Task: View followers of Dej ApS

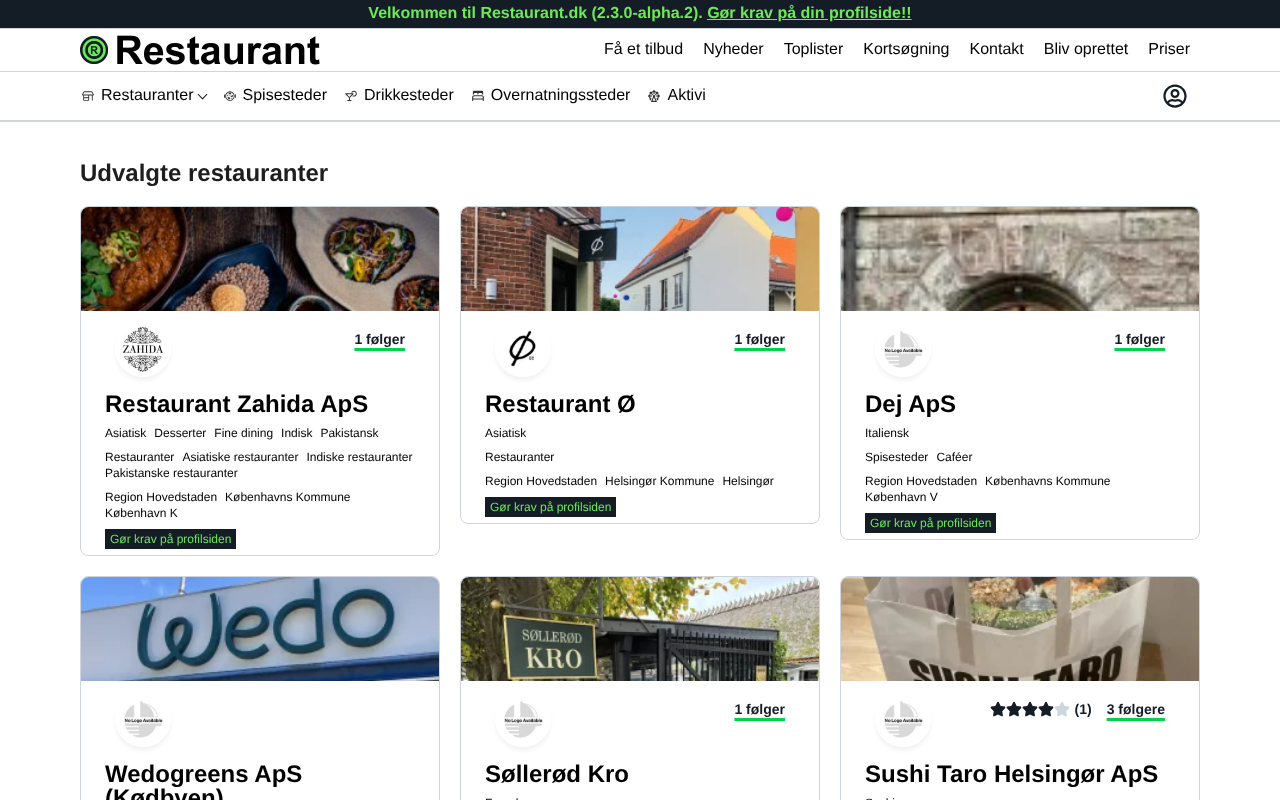Action: click(x=1140, y=340)
